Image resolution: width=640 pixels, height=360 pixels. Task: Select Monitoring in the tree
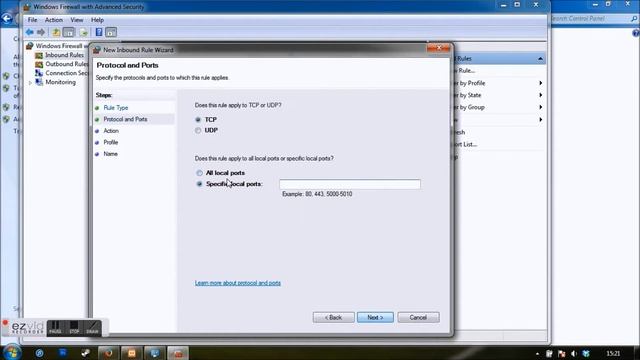click(60, 82)
